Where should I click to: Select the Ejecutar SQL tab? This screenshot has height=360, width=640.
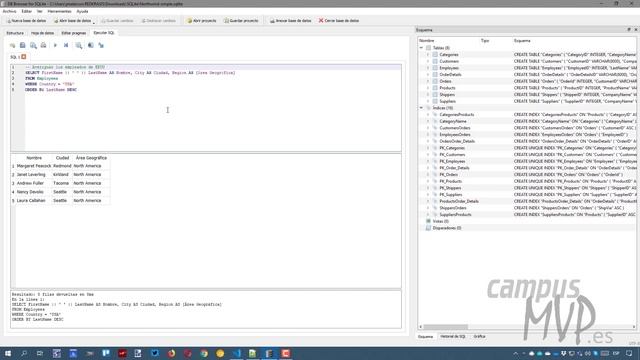tap(104, 33)
